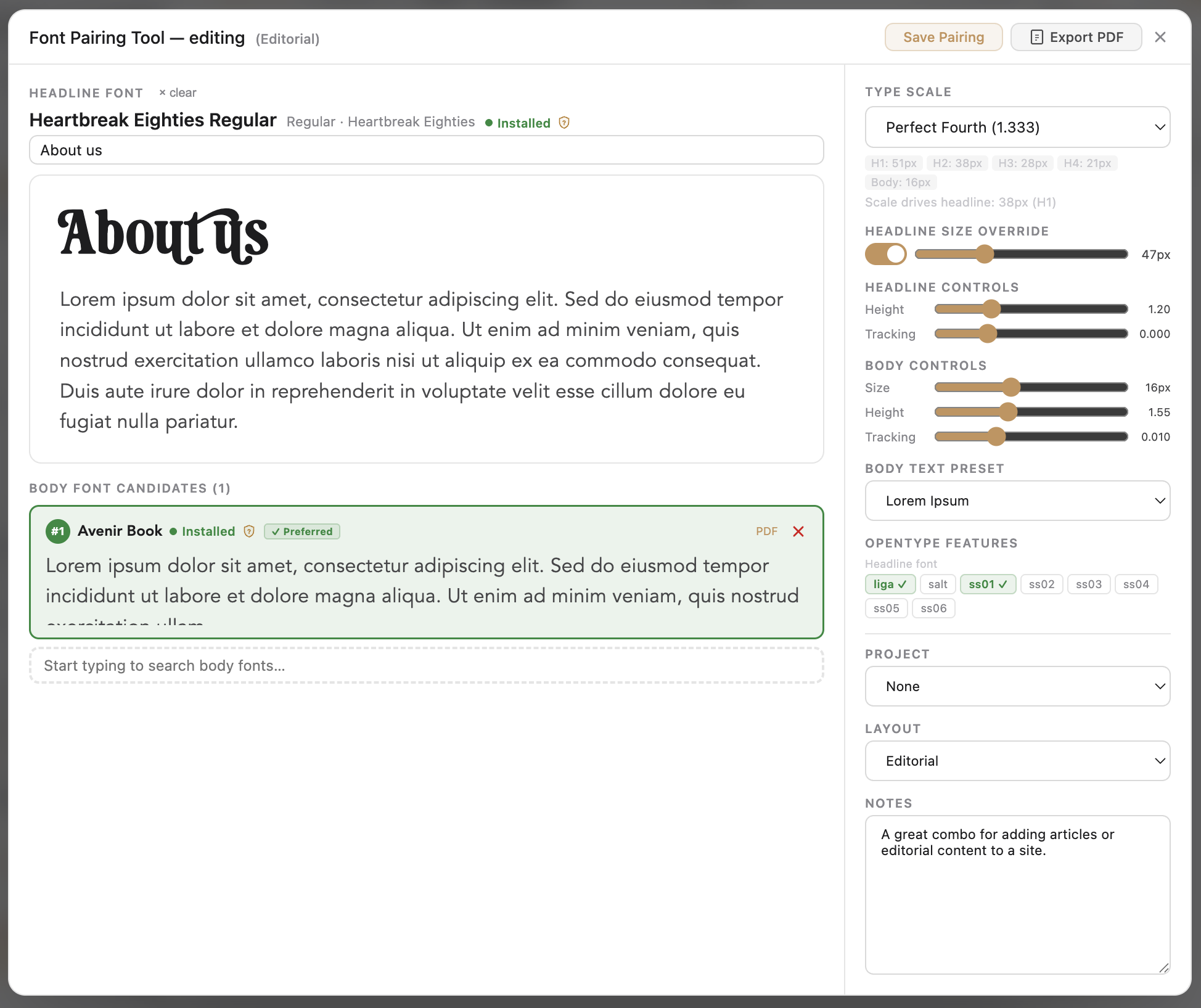Enable the ss06 stylistic set
1201x1008 pixels.
pos(933,608)
